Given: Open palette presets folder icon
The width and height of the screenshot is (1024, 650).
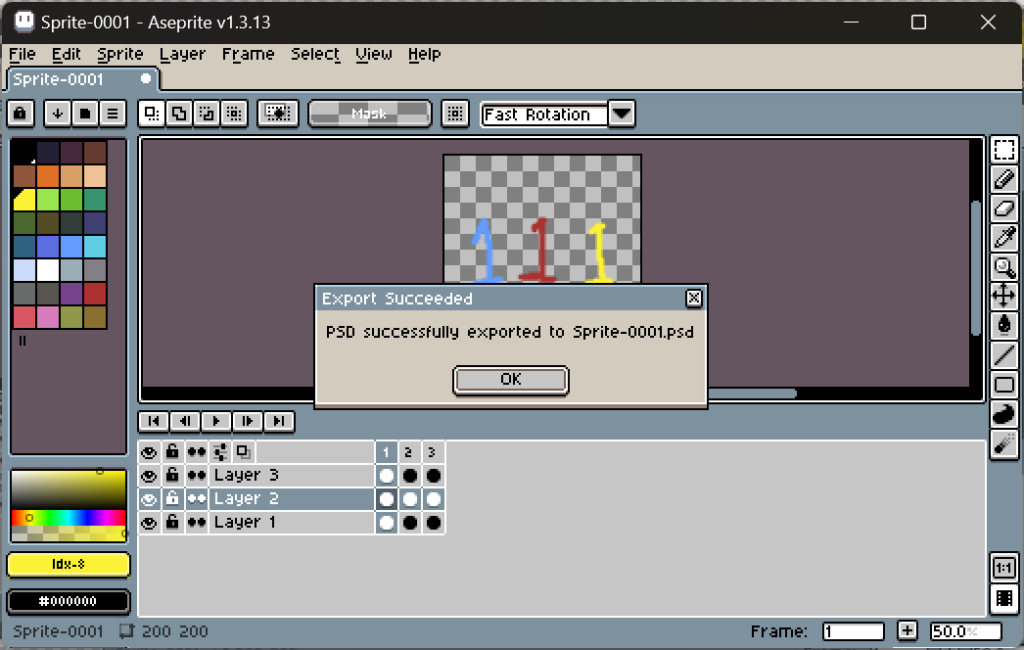Looking at the screenshot, I should [85, 114].
